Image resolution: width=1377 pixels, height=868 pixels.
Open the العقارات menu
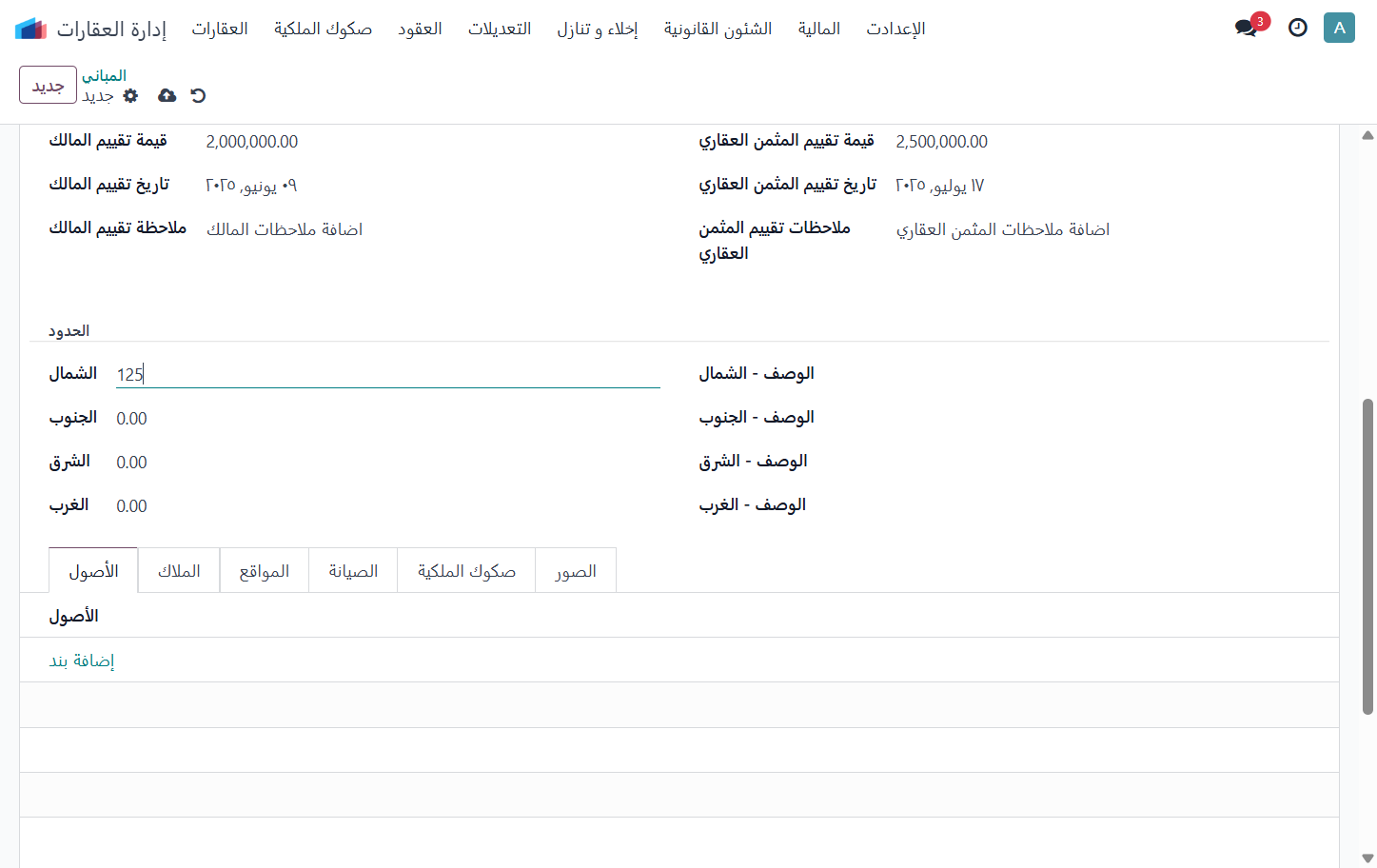click(x=220, y=29)
